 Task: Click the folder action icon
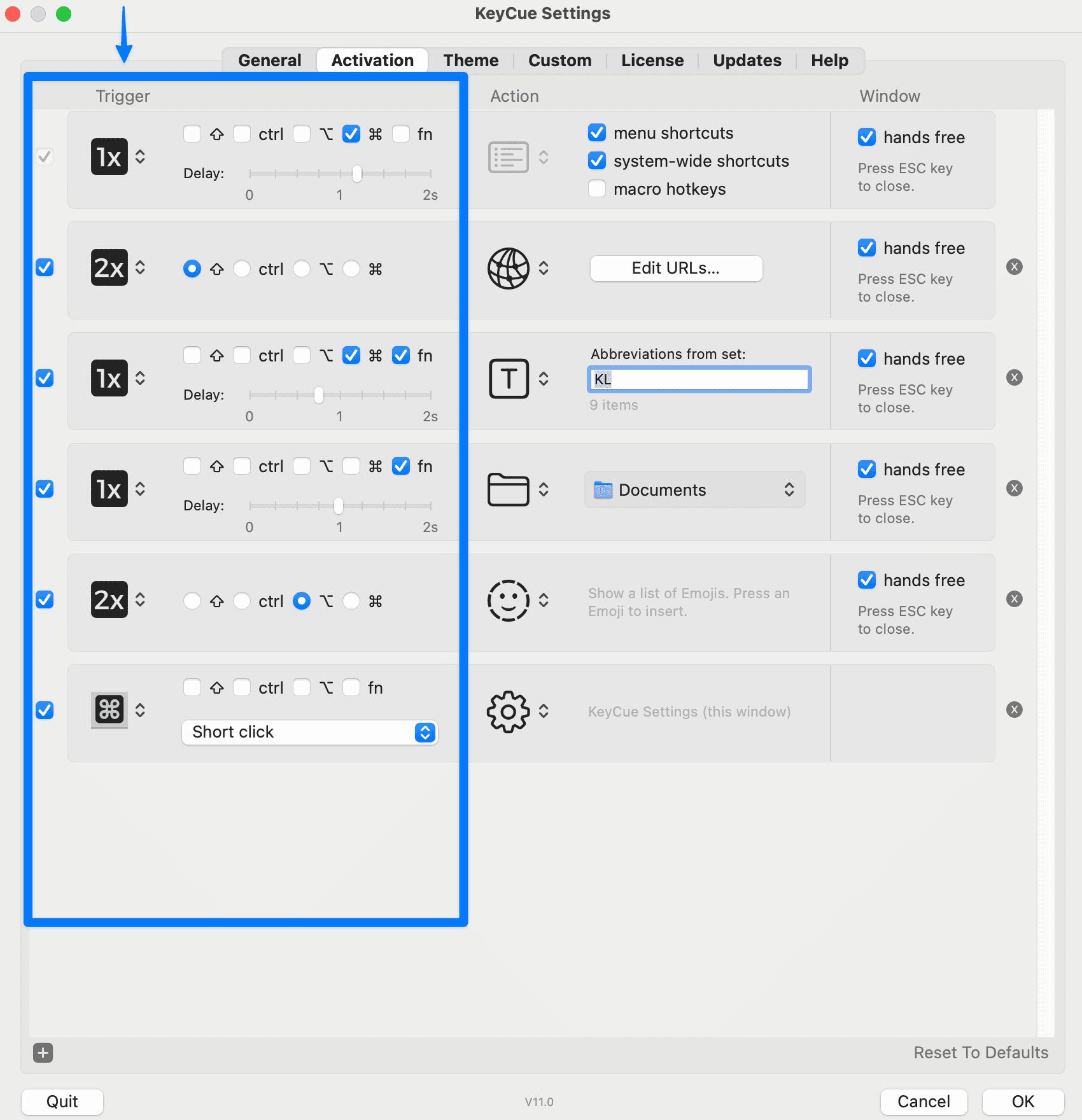pos(508,489)
